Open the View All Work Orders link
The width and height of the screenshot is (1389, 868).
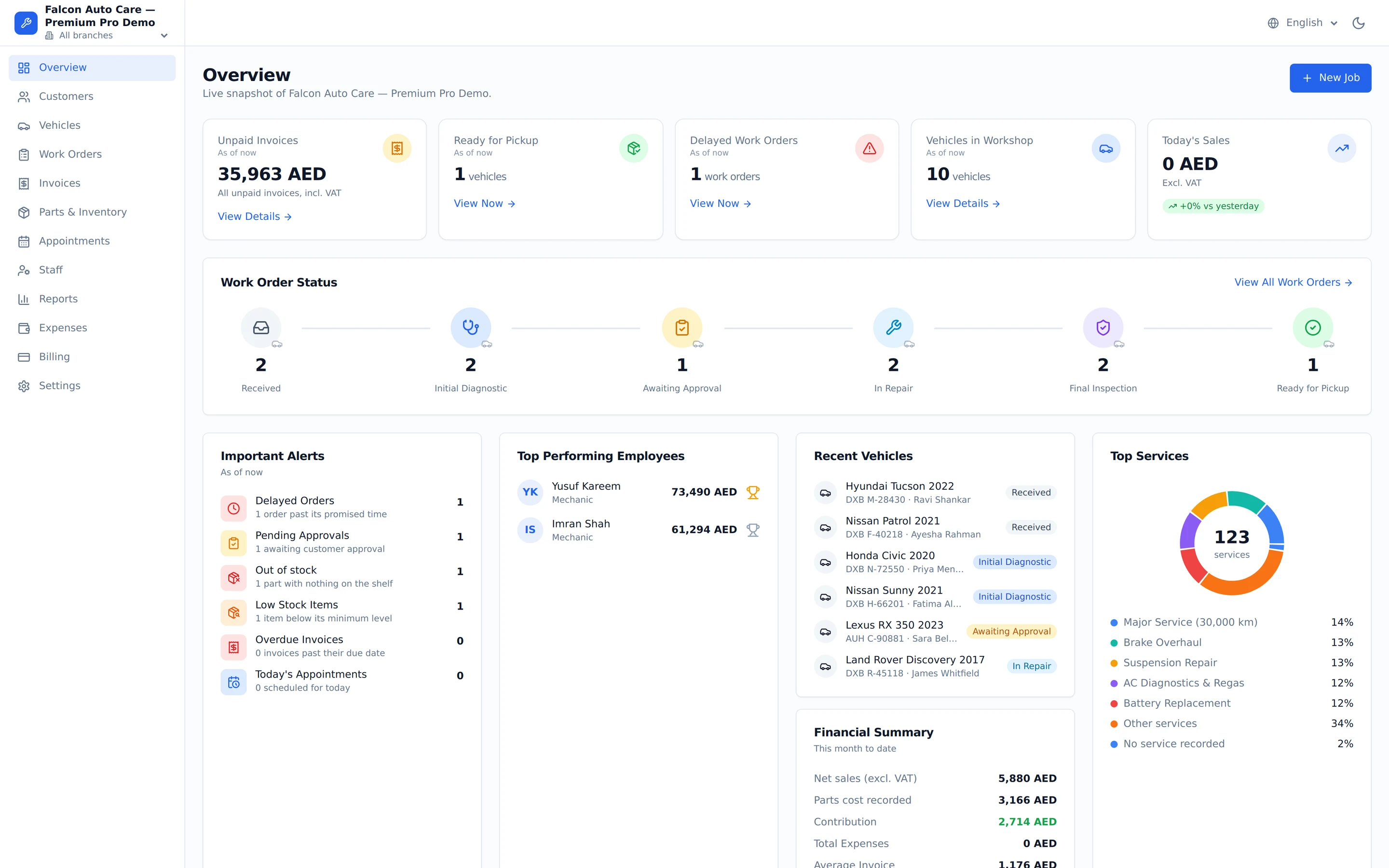tap(1293, 283)
